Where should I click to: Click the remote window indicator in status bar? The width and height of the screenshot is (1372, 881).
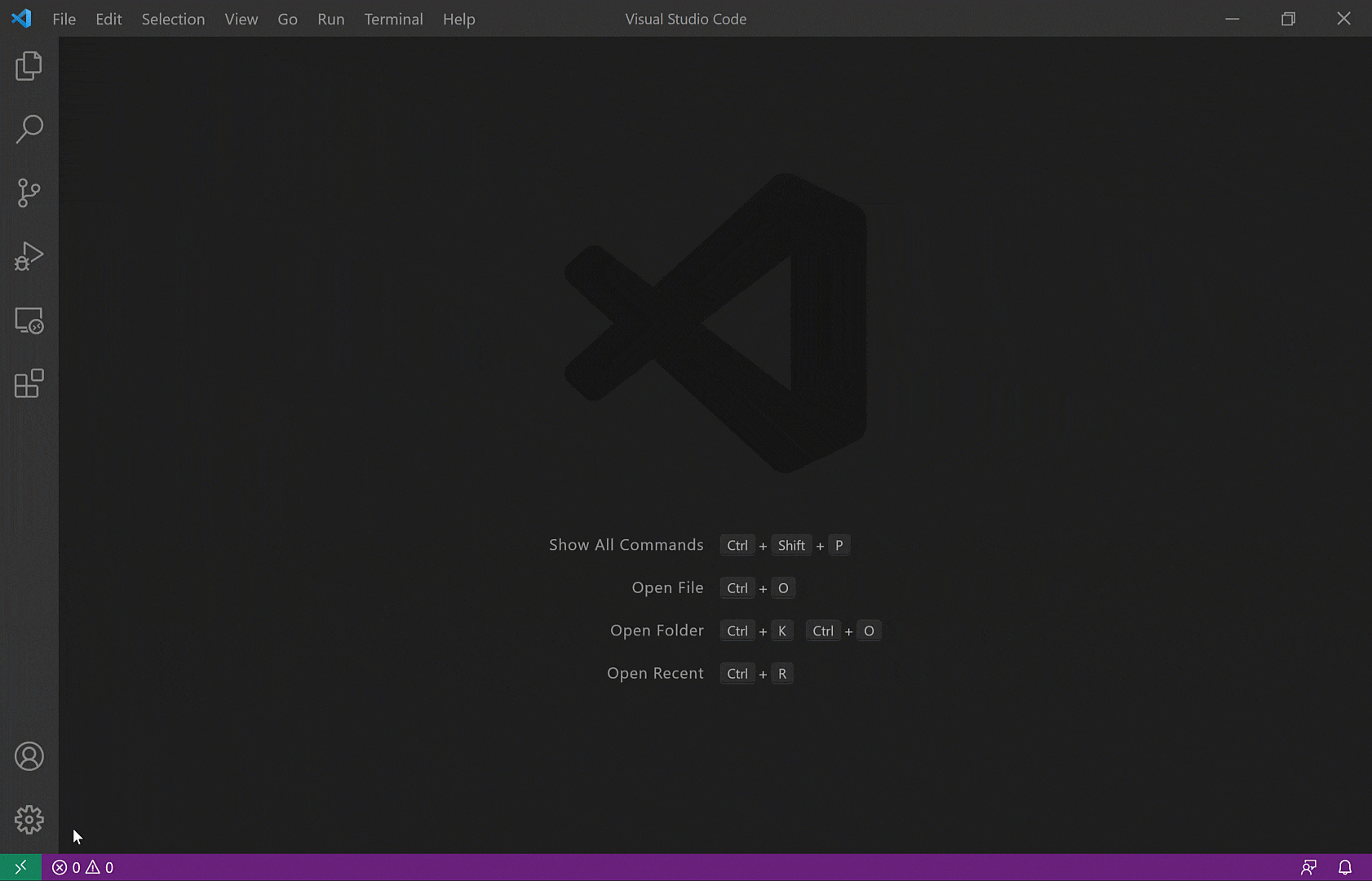pos(21,867)
